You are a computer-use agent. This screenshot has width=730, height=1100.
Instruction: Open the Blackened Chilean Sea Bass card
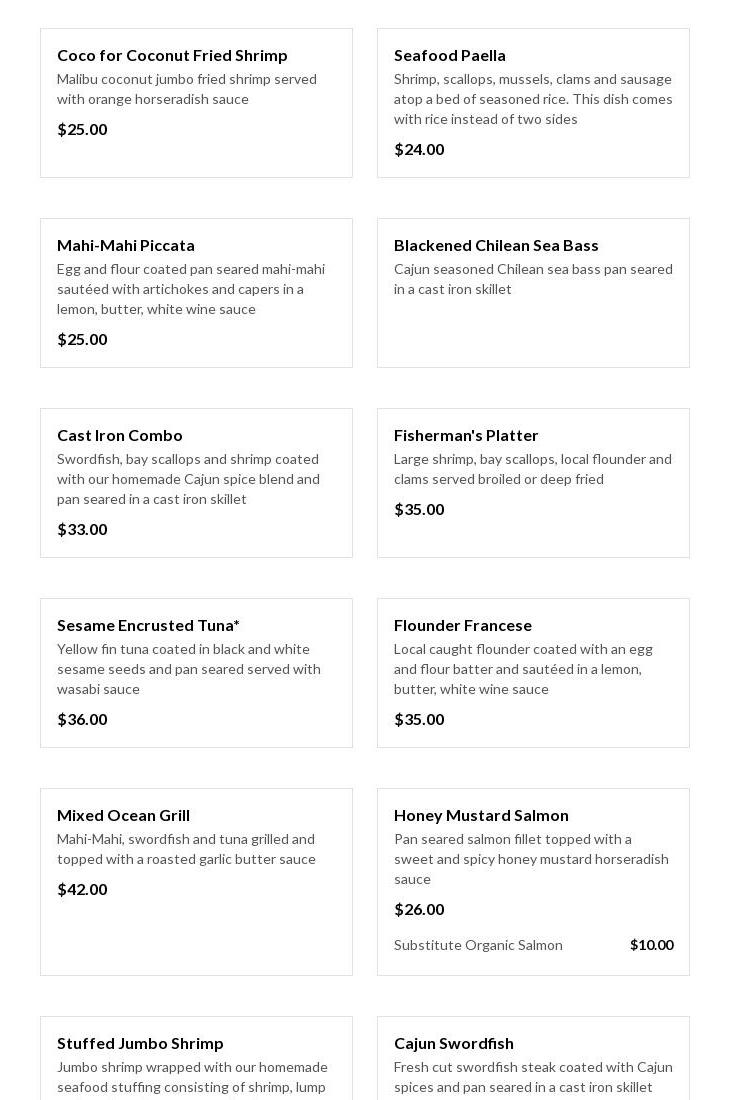click(496, 245)
